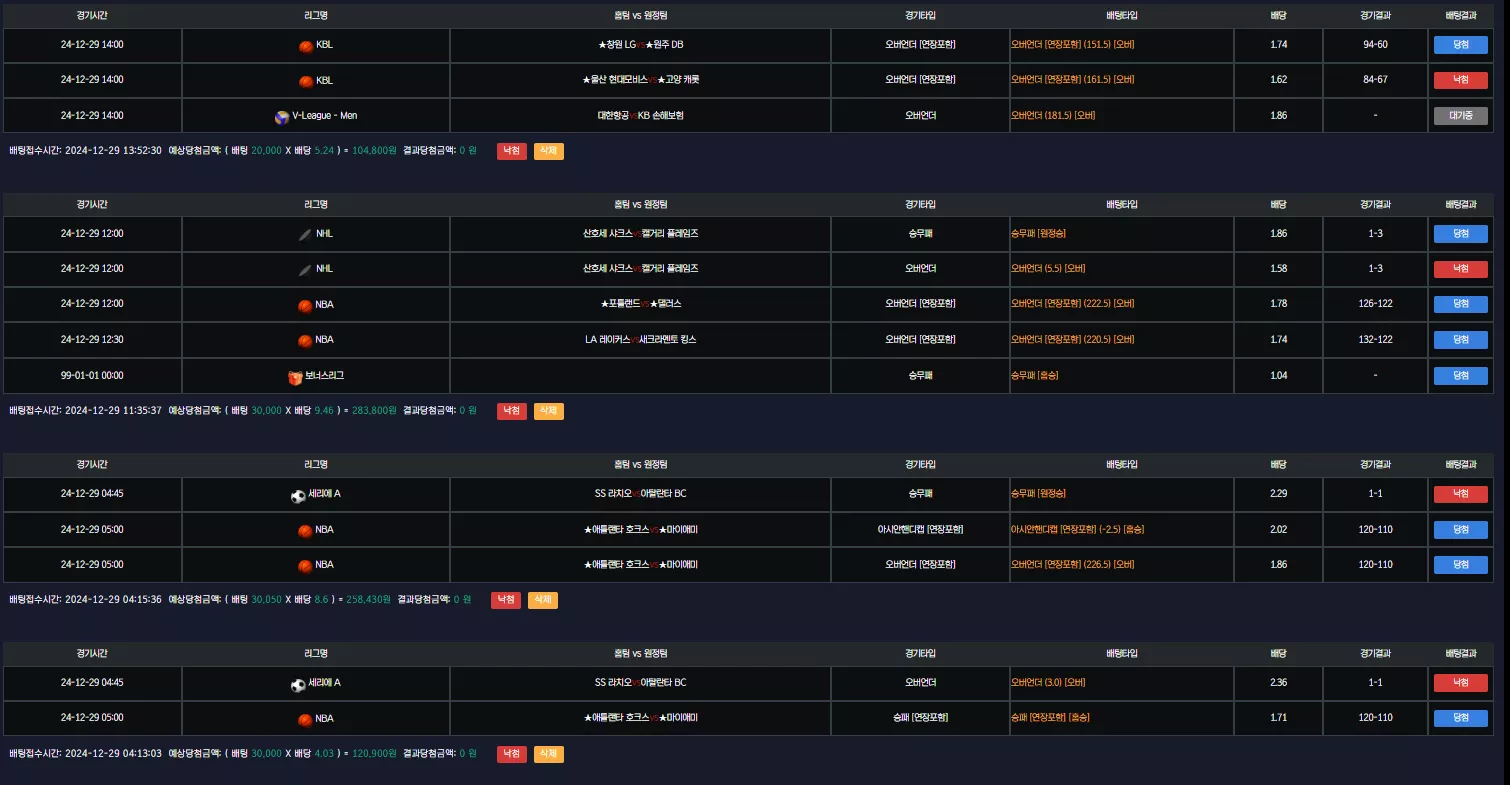
Task: Click basketball icon in KBL 창원 LG row
Action: (305, 45)
